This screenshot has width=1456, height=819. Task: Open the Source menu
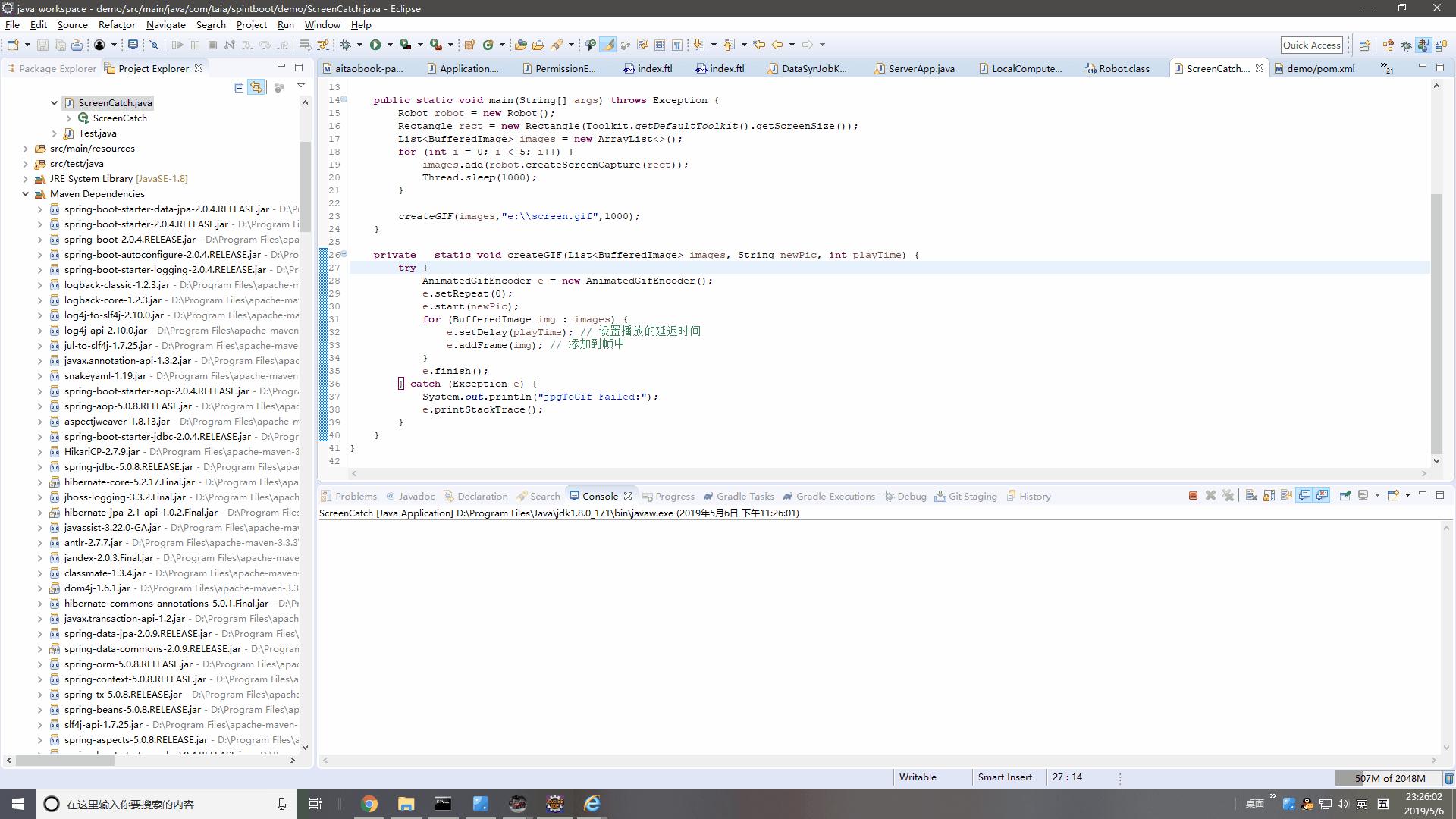coord(73,24)
